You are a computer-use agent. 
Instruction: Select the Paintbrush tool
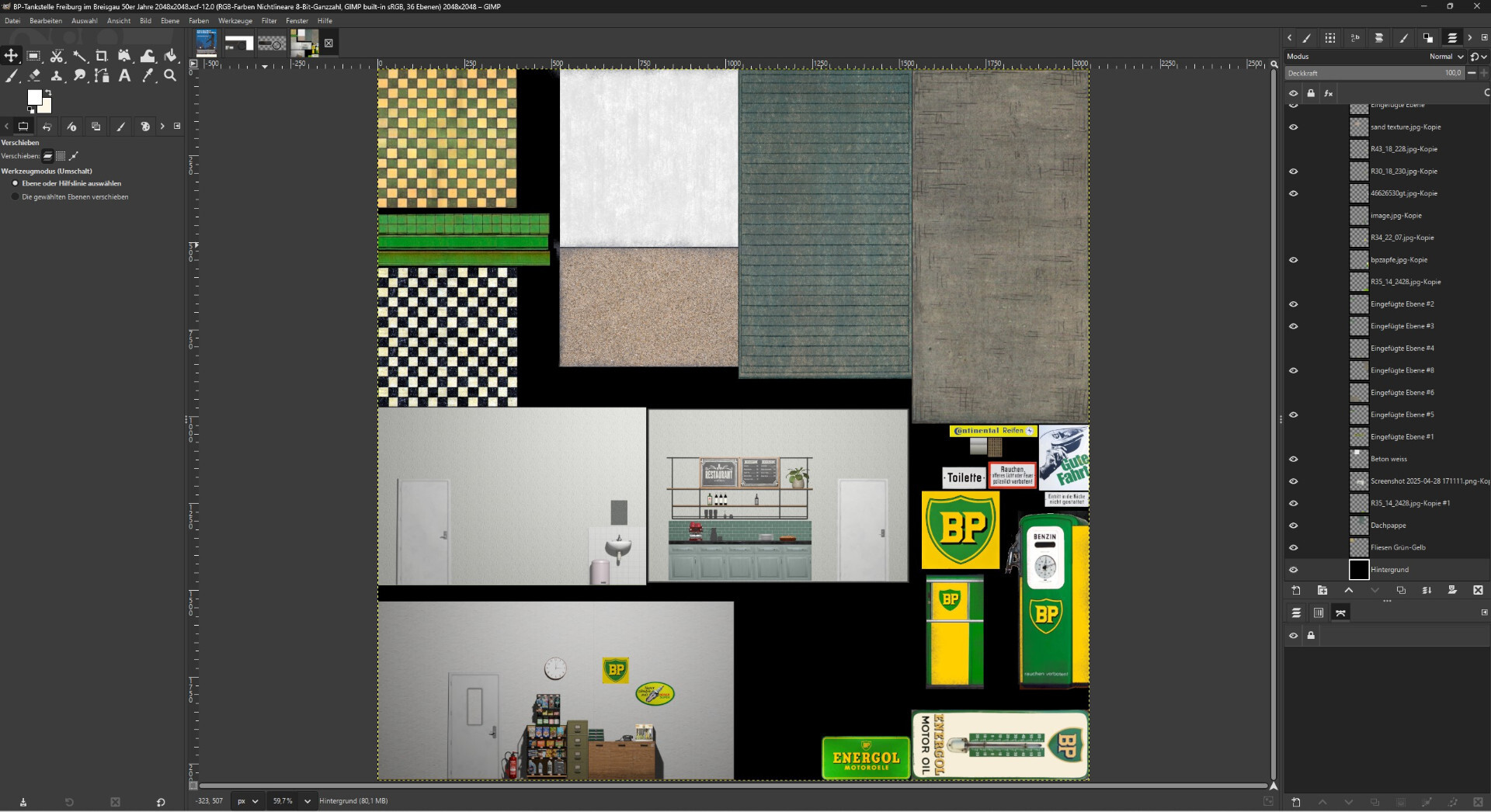[11, 76]
